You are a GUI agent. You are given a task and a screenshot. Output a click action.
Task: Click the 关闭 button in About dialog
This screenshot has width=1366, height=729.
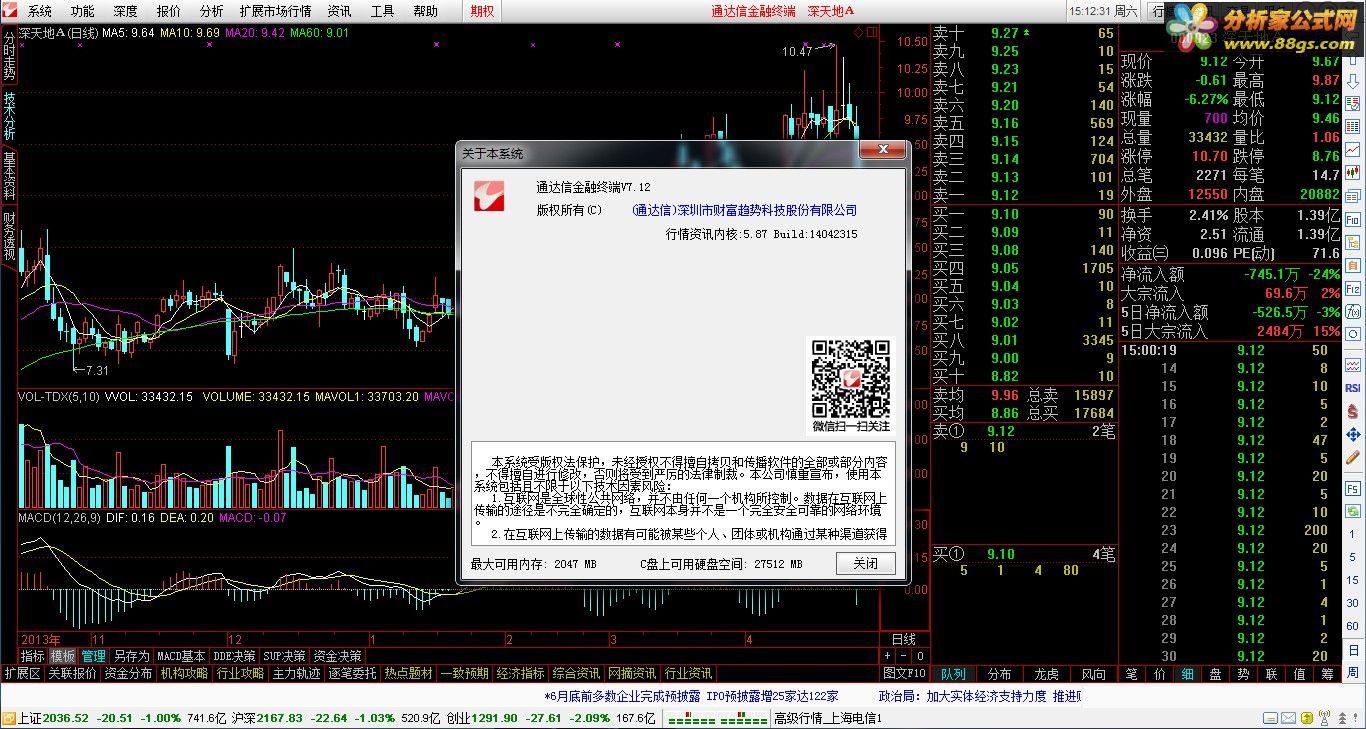click(866, 563)
